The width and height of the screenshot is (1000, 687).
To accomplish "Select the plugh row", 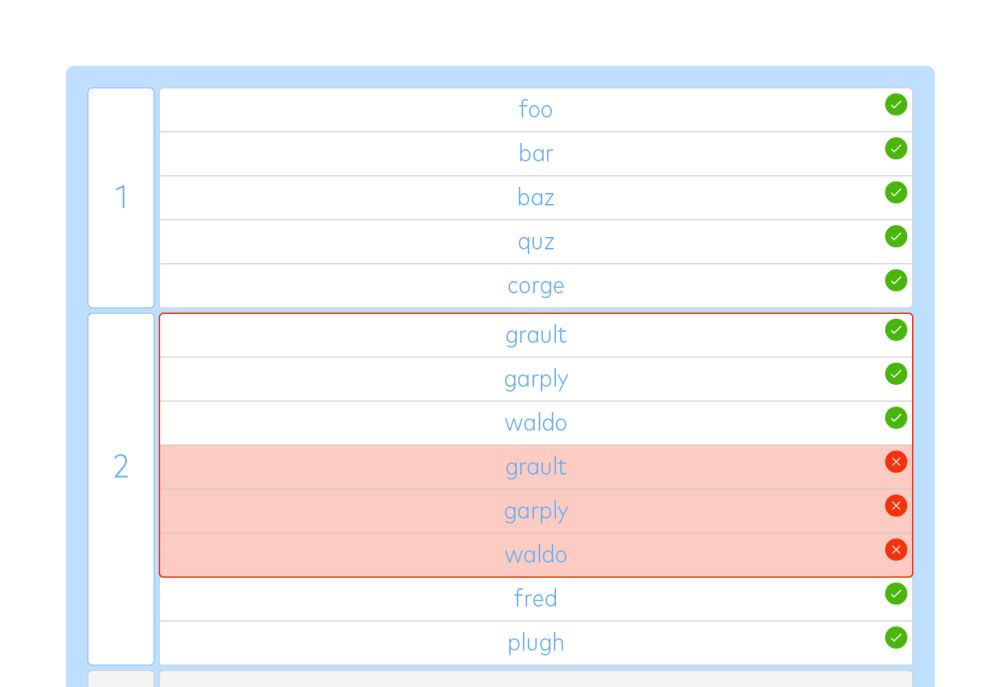I will pos(536,643).
